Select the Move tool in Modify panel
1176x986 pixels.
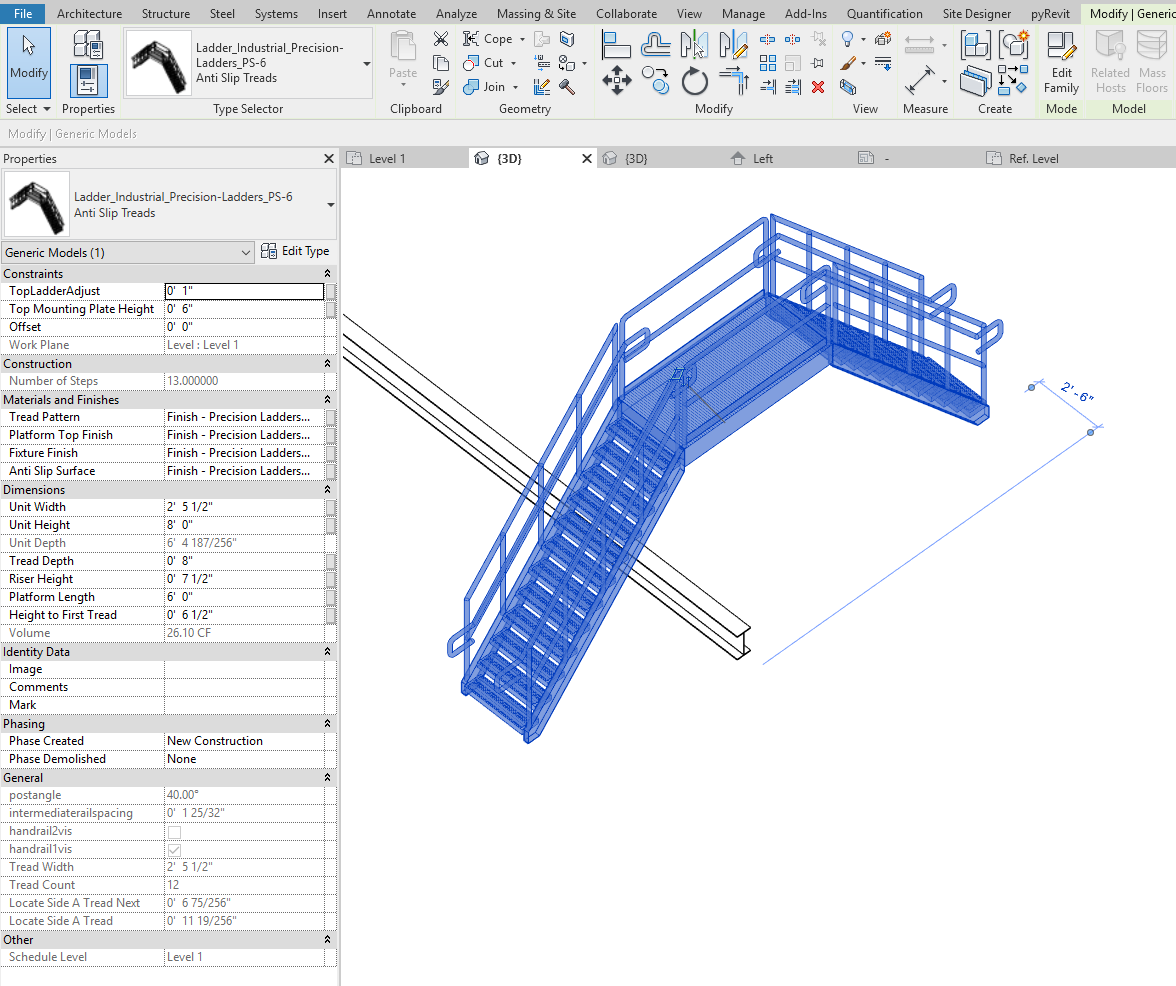tap(616, 80)
